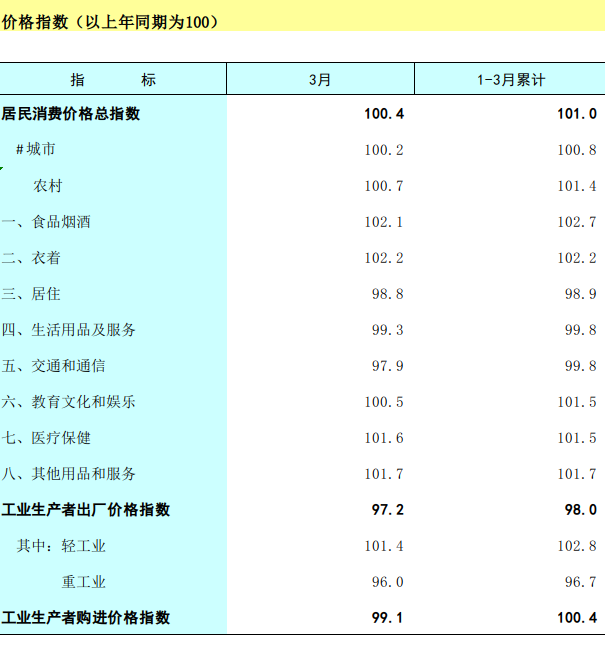
Task: Select the 1-3月累计 value for 轻工业
Action: point(577,546)
